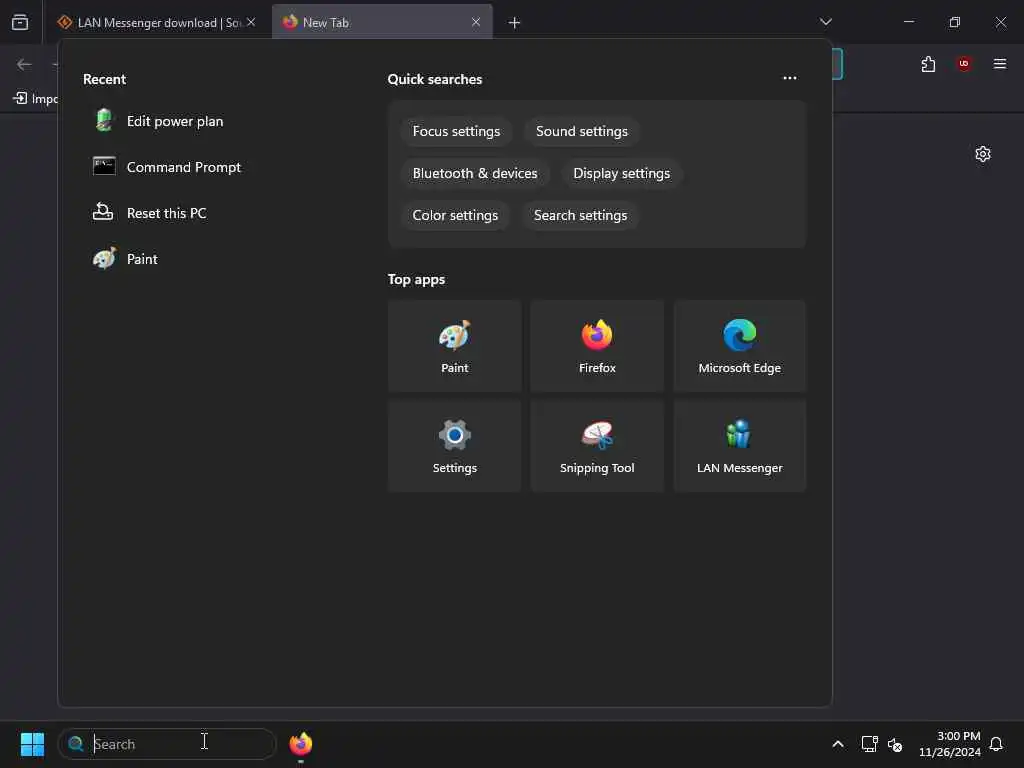Select Color settings quick search
The image size is (1024, 768).
[x=455, y=215]
